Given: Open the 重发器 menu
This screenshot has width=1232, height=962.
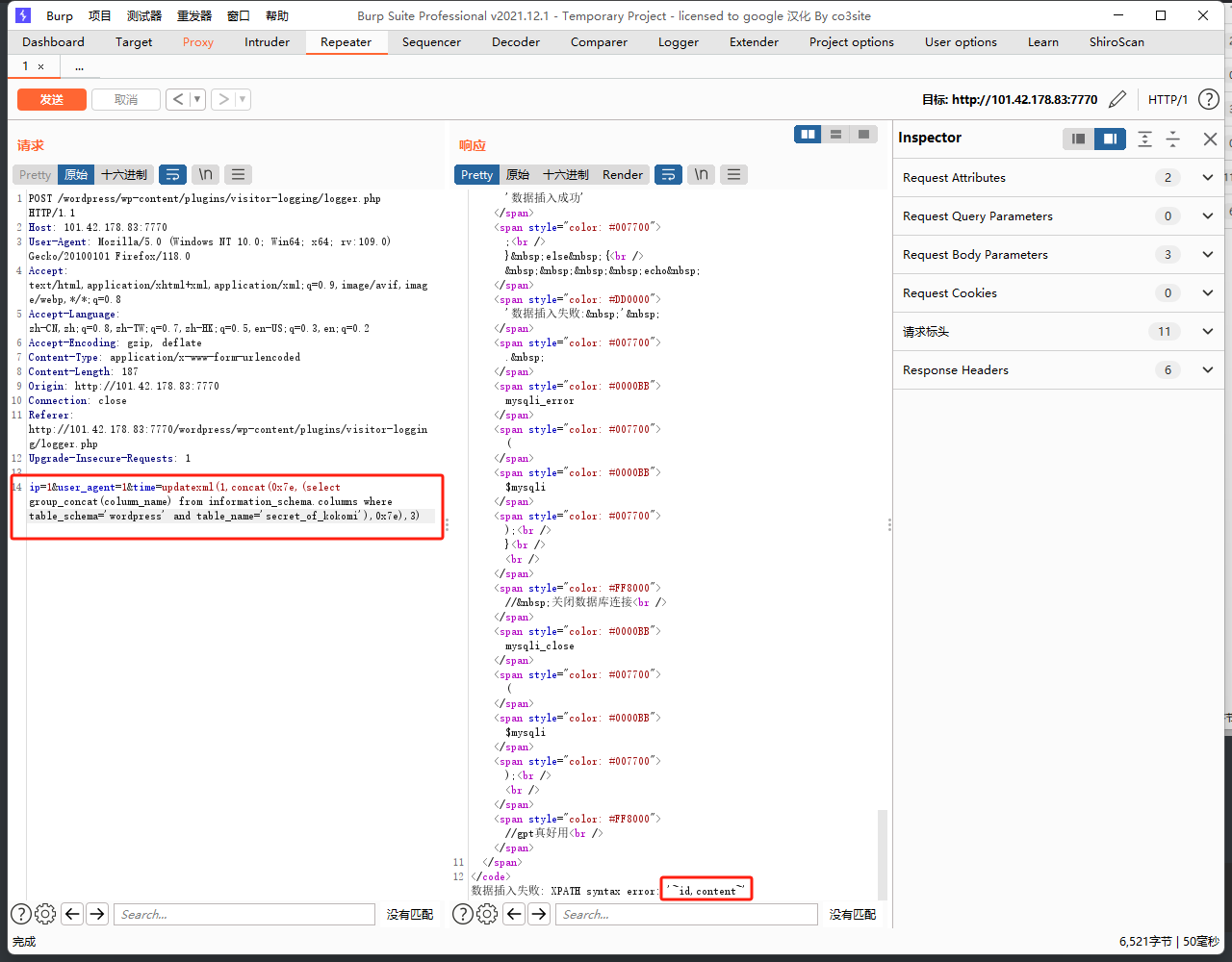Looking at the screenshot, I should pyautogui.click(x=194, y=15).
